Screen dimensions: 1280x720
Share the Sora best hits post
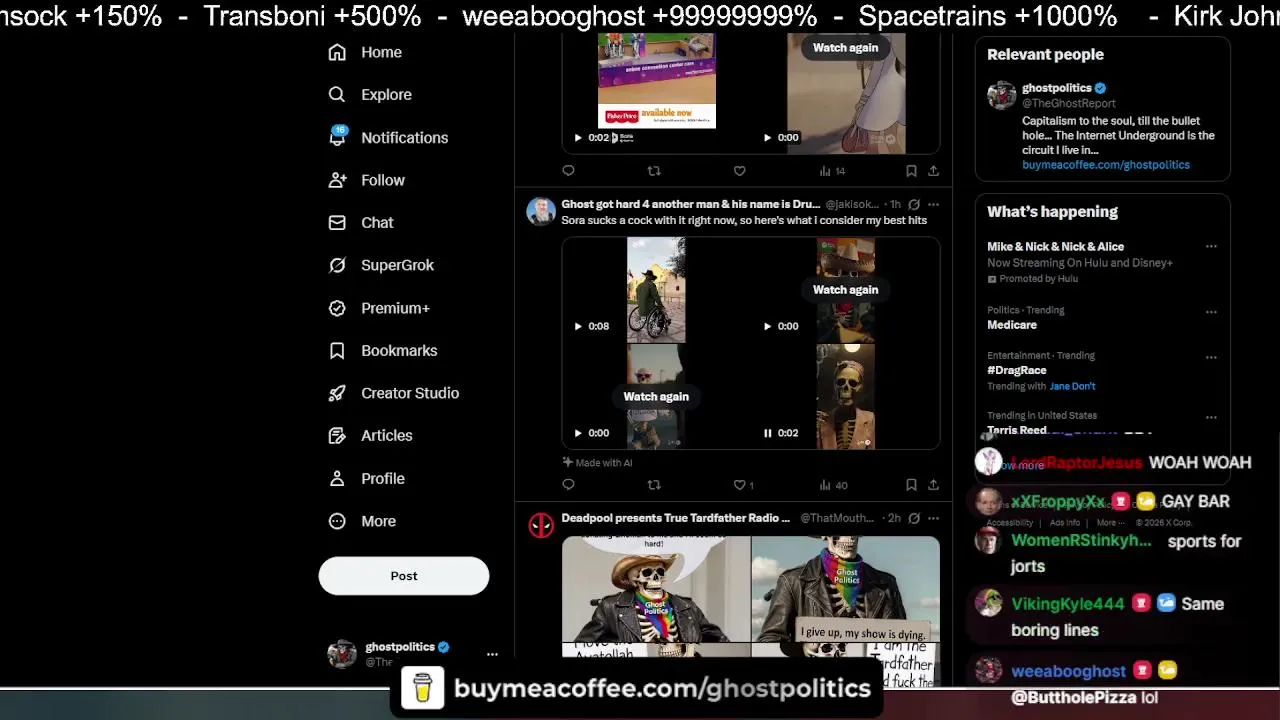[933, 485]
